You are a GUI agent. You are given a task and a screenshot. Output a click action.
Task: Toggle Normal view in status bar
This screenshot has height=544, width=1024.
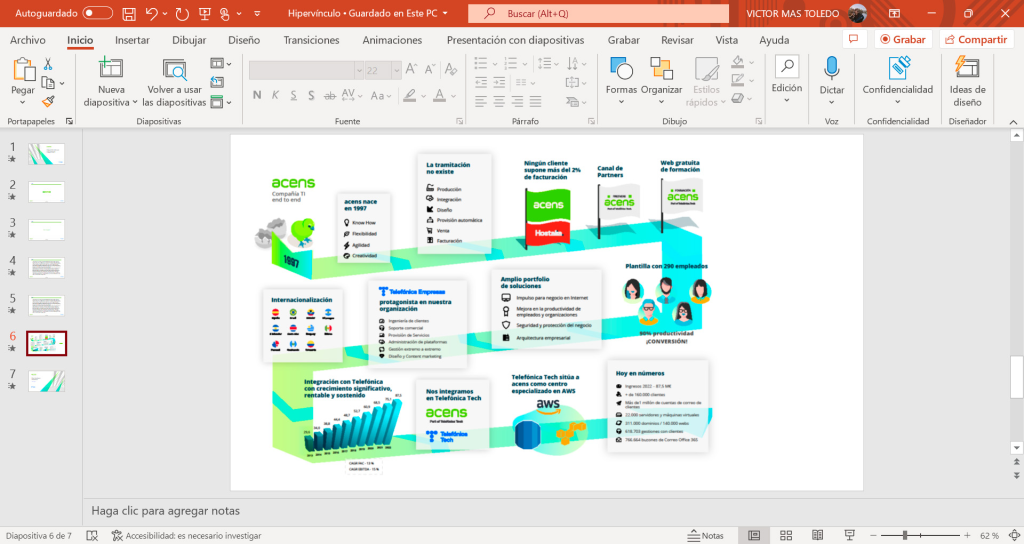[755, 536]
